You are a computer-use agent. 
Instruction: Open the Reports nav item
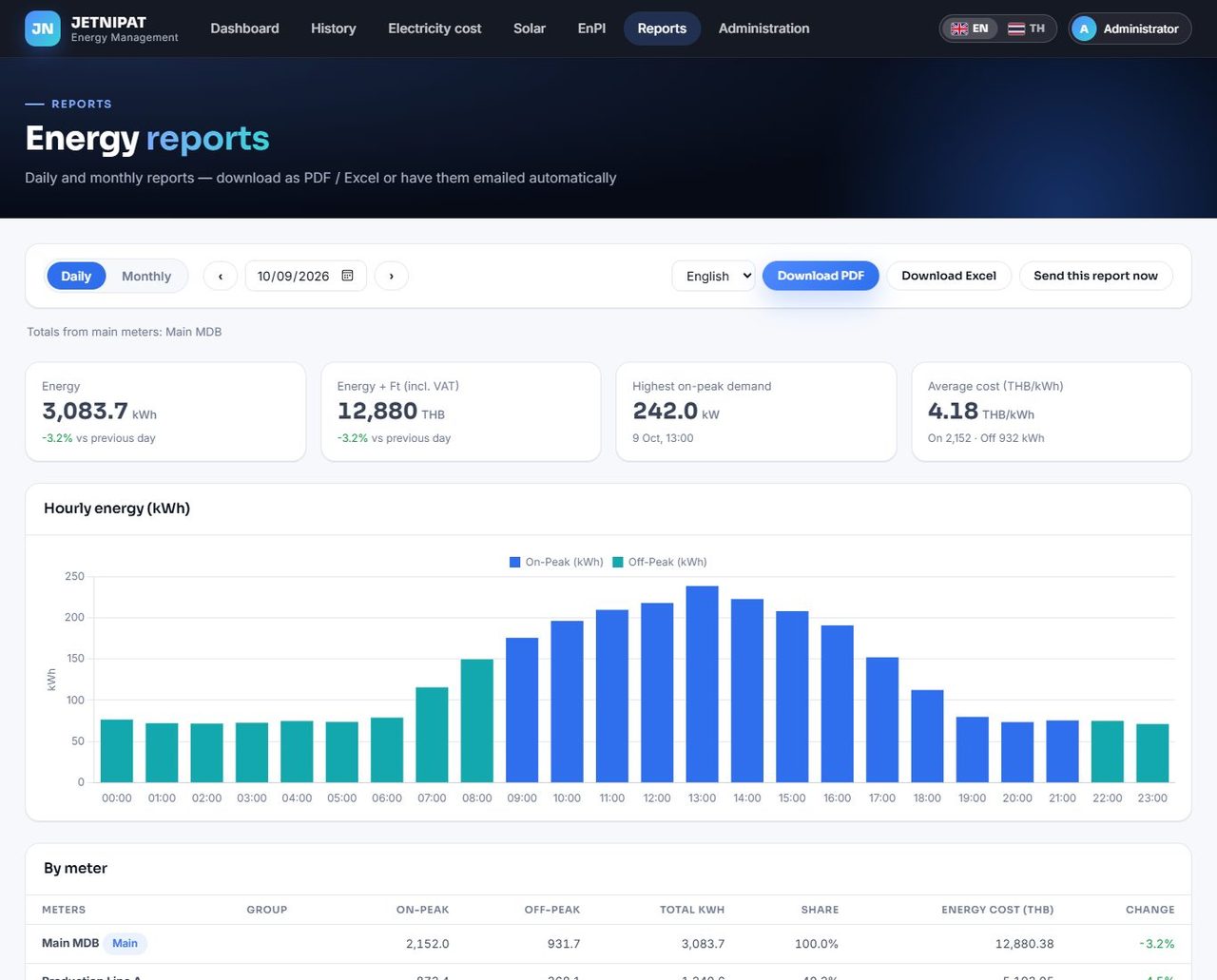click(x=662, y=29)
